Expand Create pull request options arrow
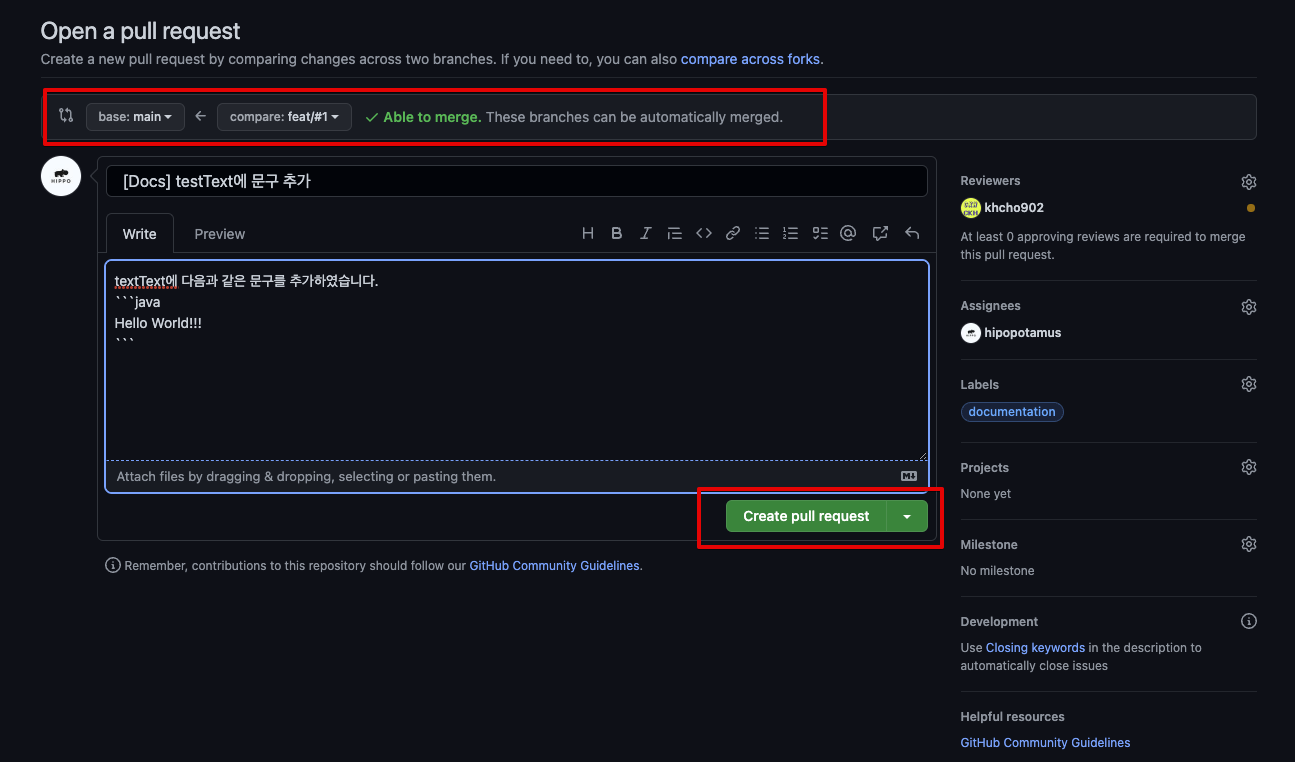 tap(907, 516)
